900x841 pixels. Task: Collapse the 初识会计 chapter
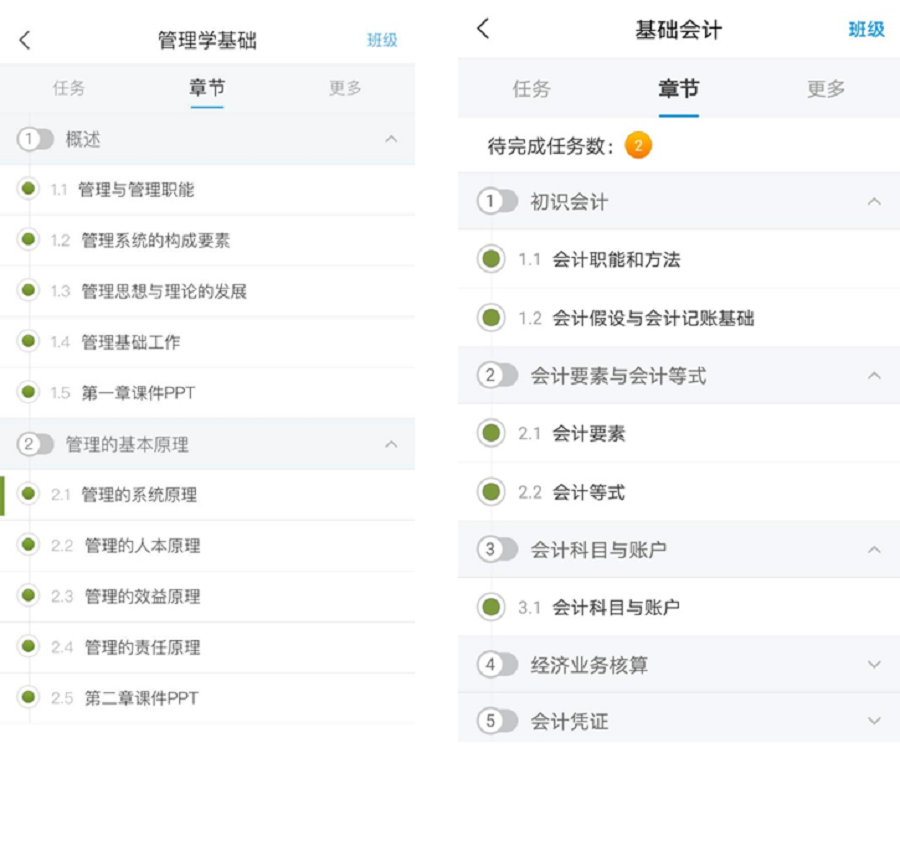[874, 202]
